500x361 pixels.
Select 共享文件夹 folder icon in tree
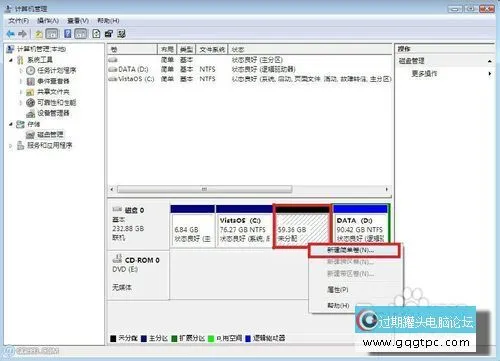pyautogui.click(x=30, y=92)
